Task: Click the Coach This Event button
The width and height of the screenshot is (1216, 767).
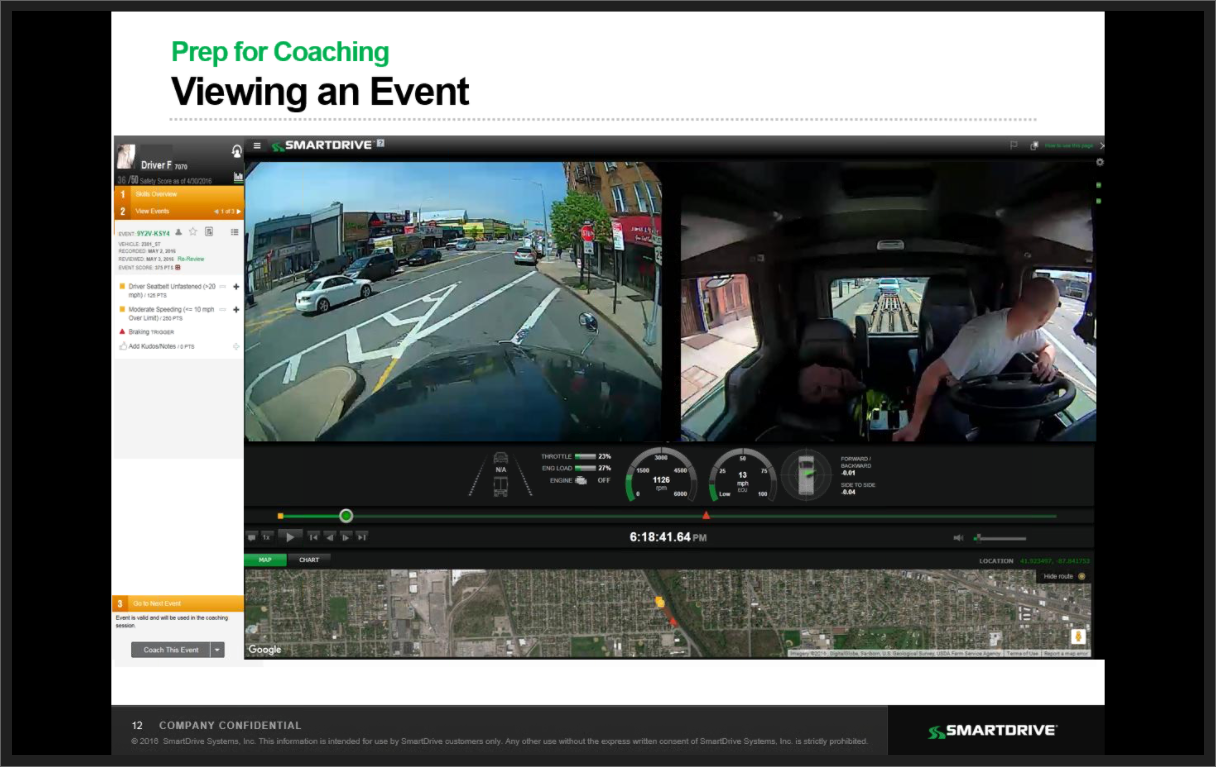Action: click(170, 649)
